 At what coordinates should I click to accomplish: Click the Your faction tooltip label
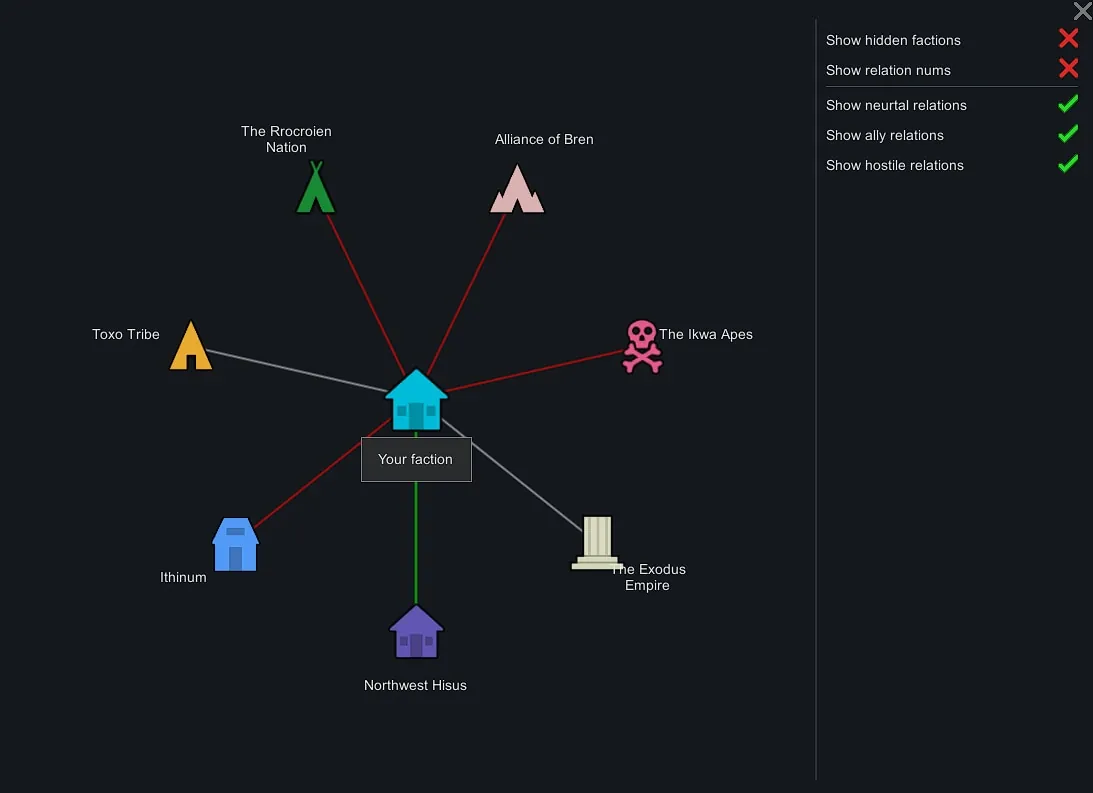click(x=416, y=460)
